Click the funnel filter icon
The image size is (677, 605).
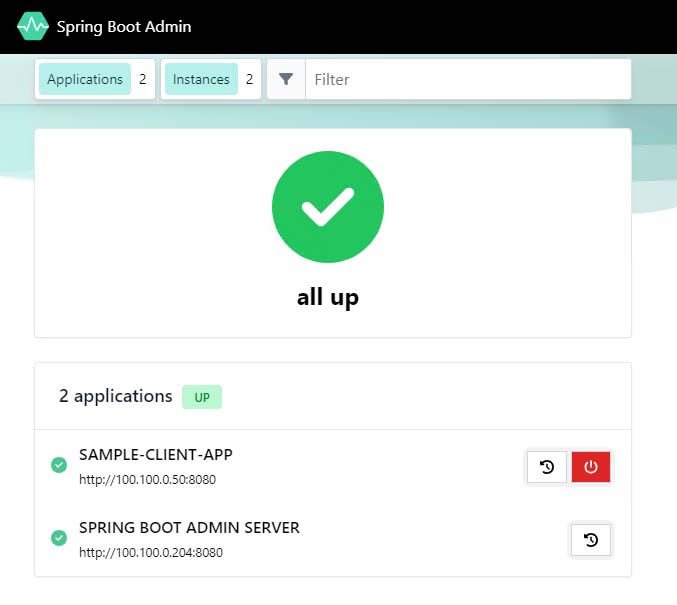286,79
